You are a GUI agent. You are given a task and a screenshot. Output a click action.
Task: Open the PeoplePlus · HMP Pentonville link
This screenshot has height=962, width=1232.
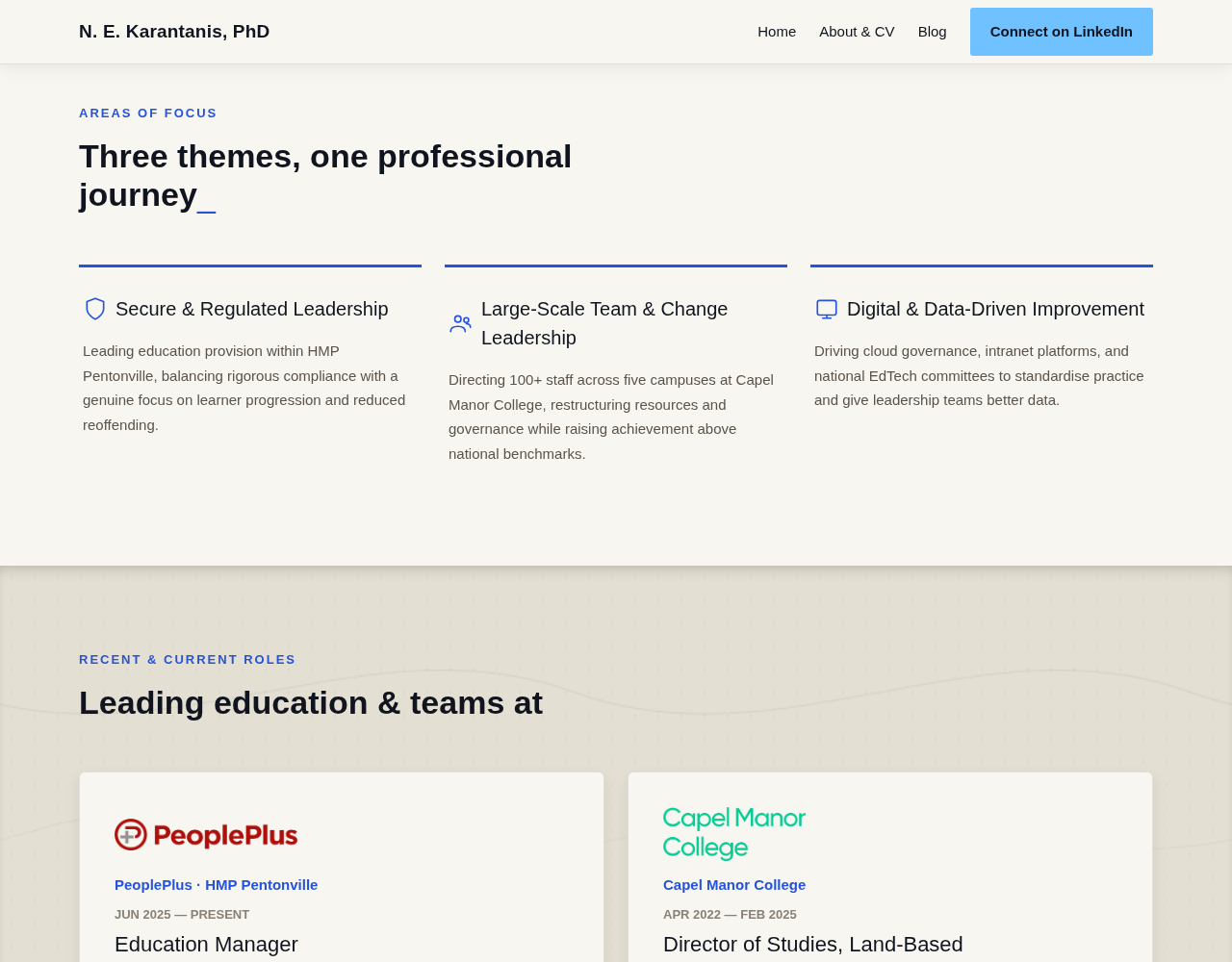(216, 885)
